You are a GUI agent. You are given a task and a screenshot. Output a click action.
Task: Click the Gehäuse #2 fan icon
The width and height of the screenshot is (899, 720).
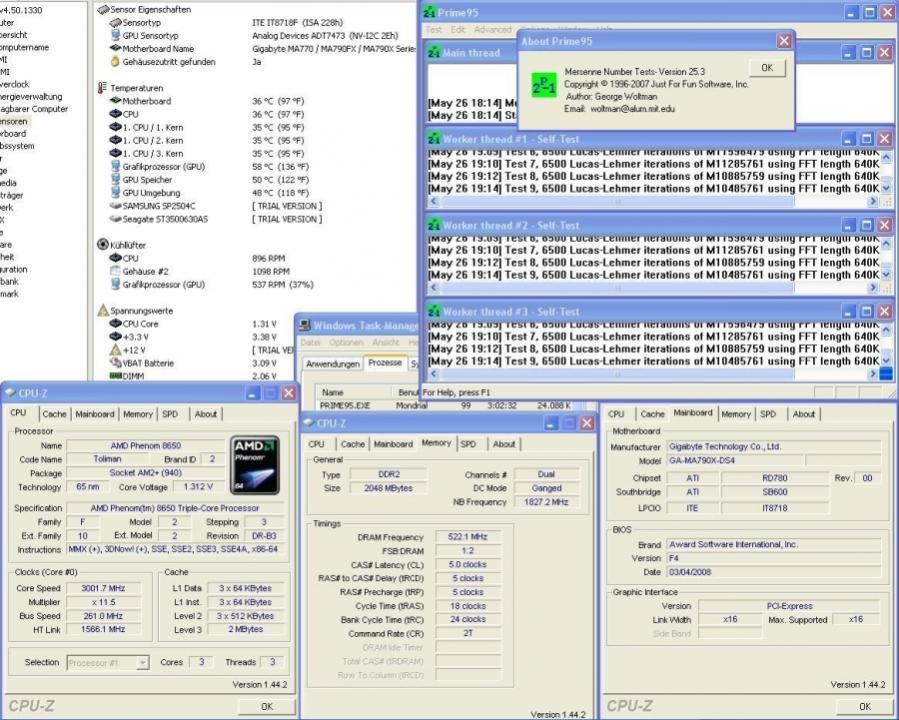115,271
